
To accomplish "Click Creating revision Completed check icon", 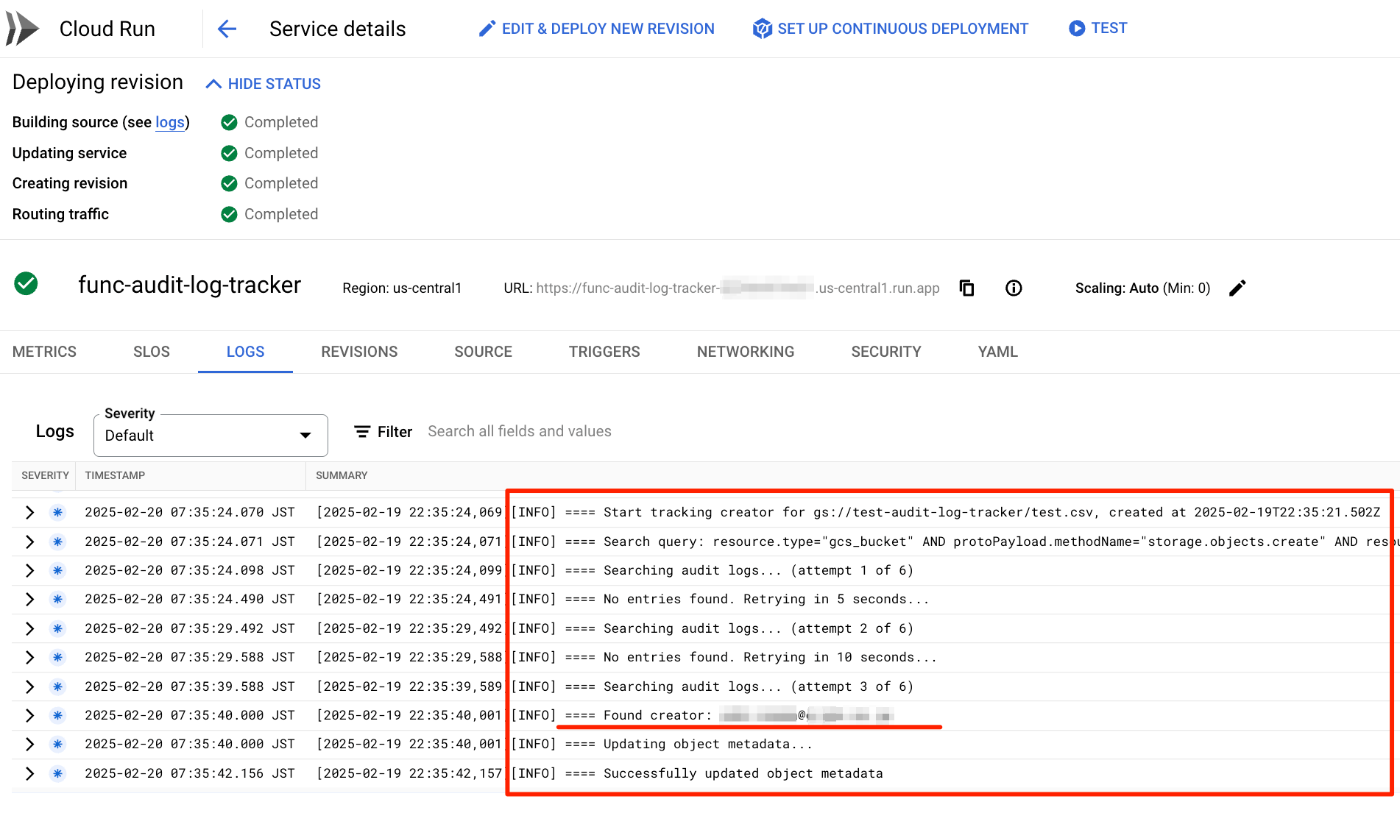I will pyautogui.click(x=229, y=183).
